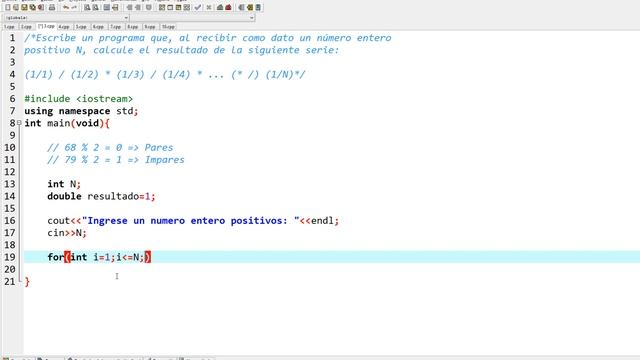Open the (globals) scope dropdown
Image resolution: width=640 pixels, height=360 pixels.
click(66, 18)
